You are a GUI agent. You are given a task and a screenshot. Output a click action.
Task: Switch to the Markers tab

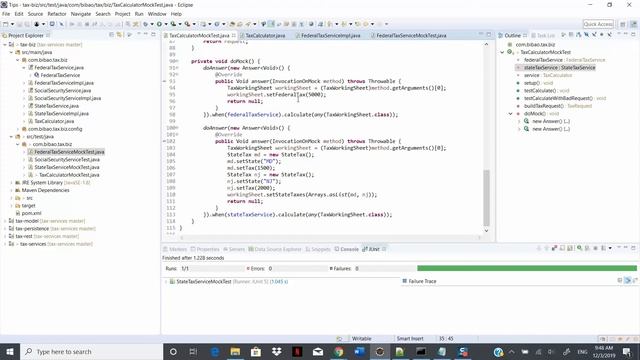pos(175,249)
